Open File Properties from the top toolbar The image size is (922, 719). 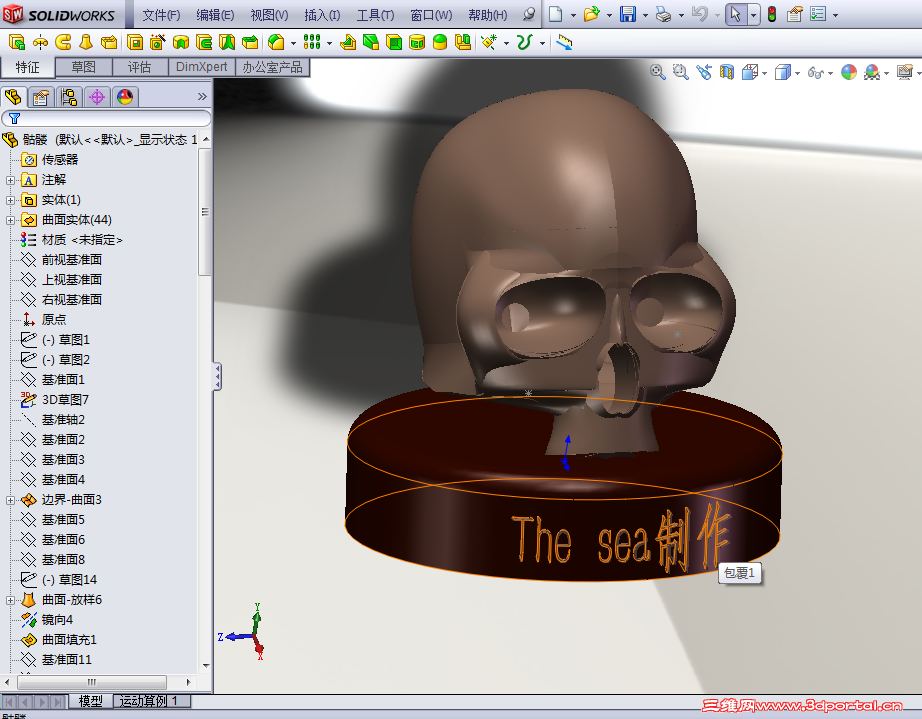pos(794,14)
